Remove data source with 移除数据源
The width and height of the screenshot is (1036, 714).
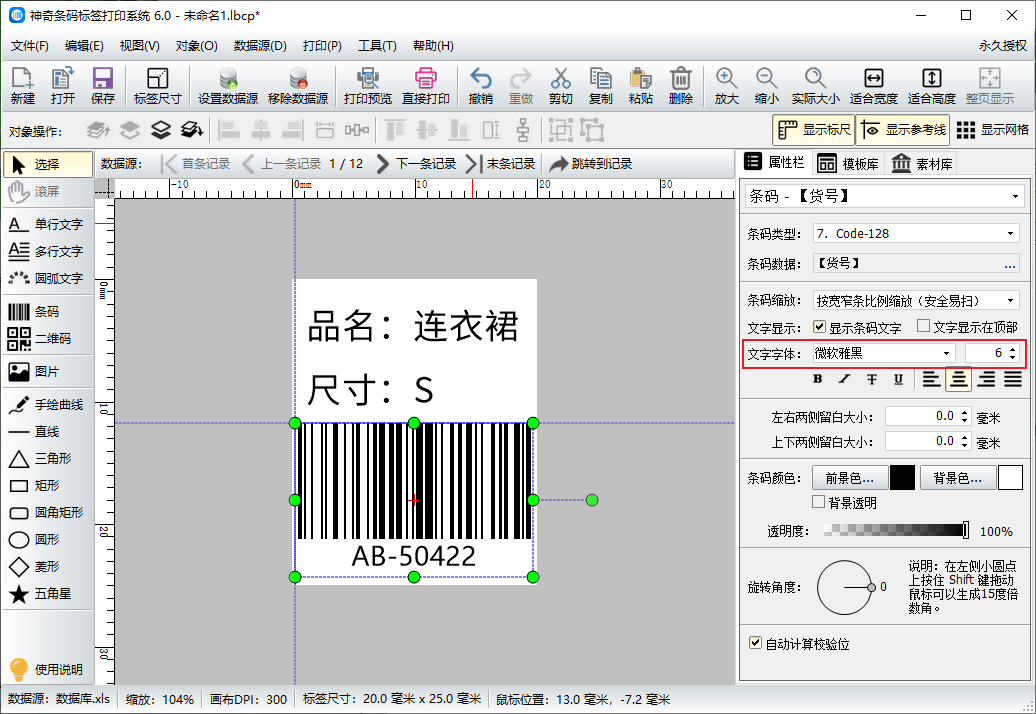click(x=298, y=86)
